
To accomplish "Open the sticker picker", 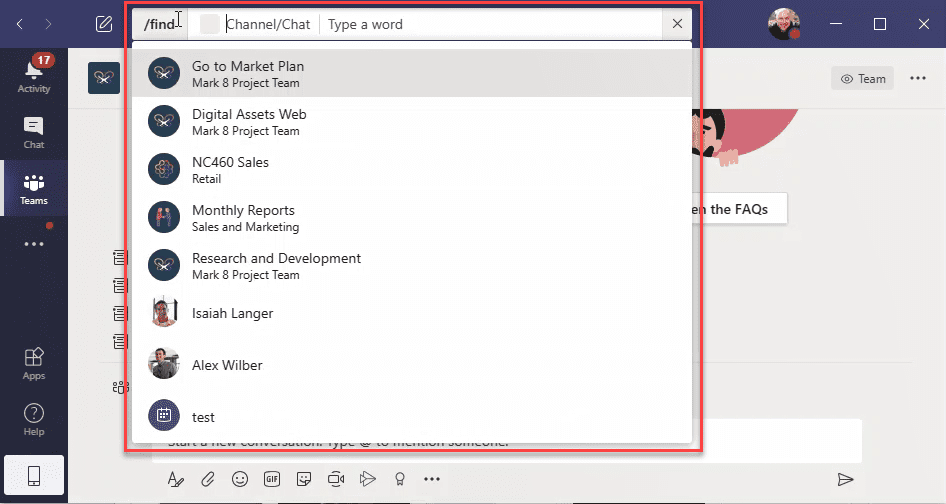I will click(304, 479).
